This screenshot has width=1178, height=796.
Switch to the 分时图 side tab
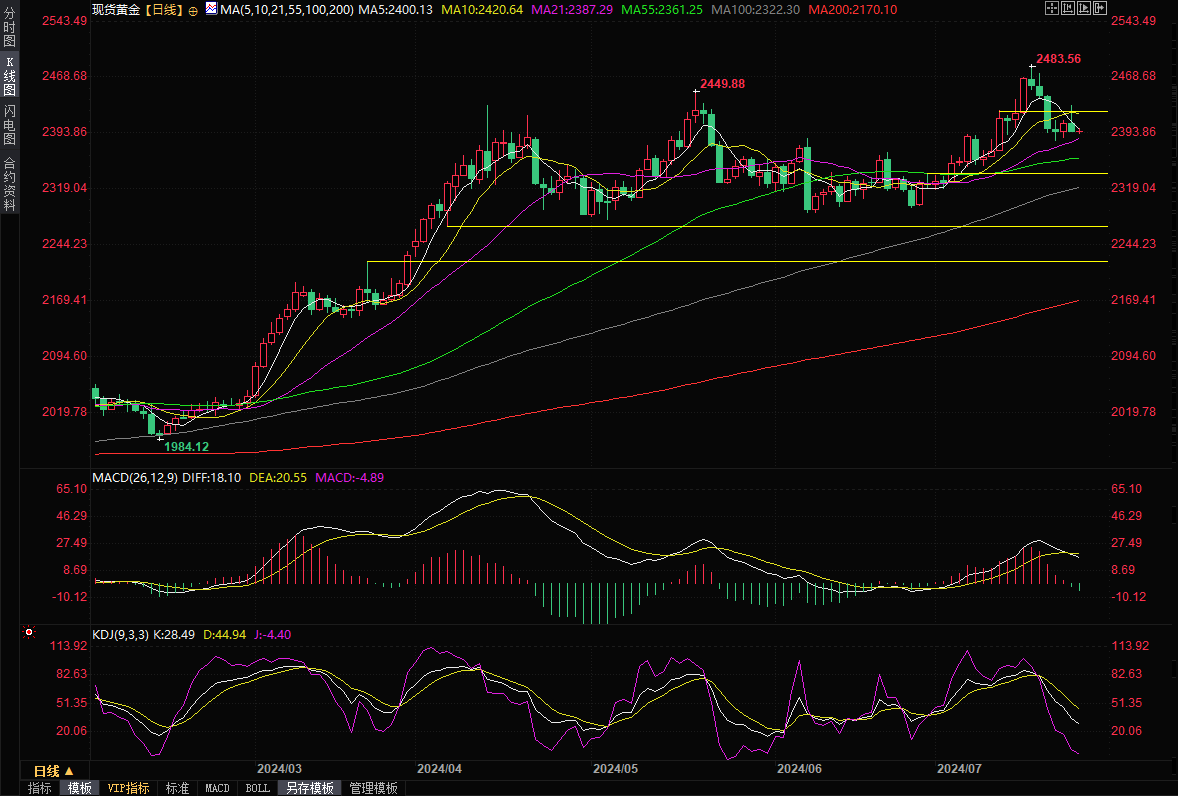9,29
